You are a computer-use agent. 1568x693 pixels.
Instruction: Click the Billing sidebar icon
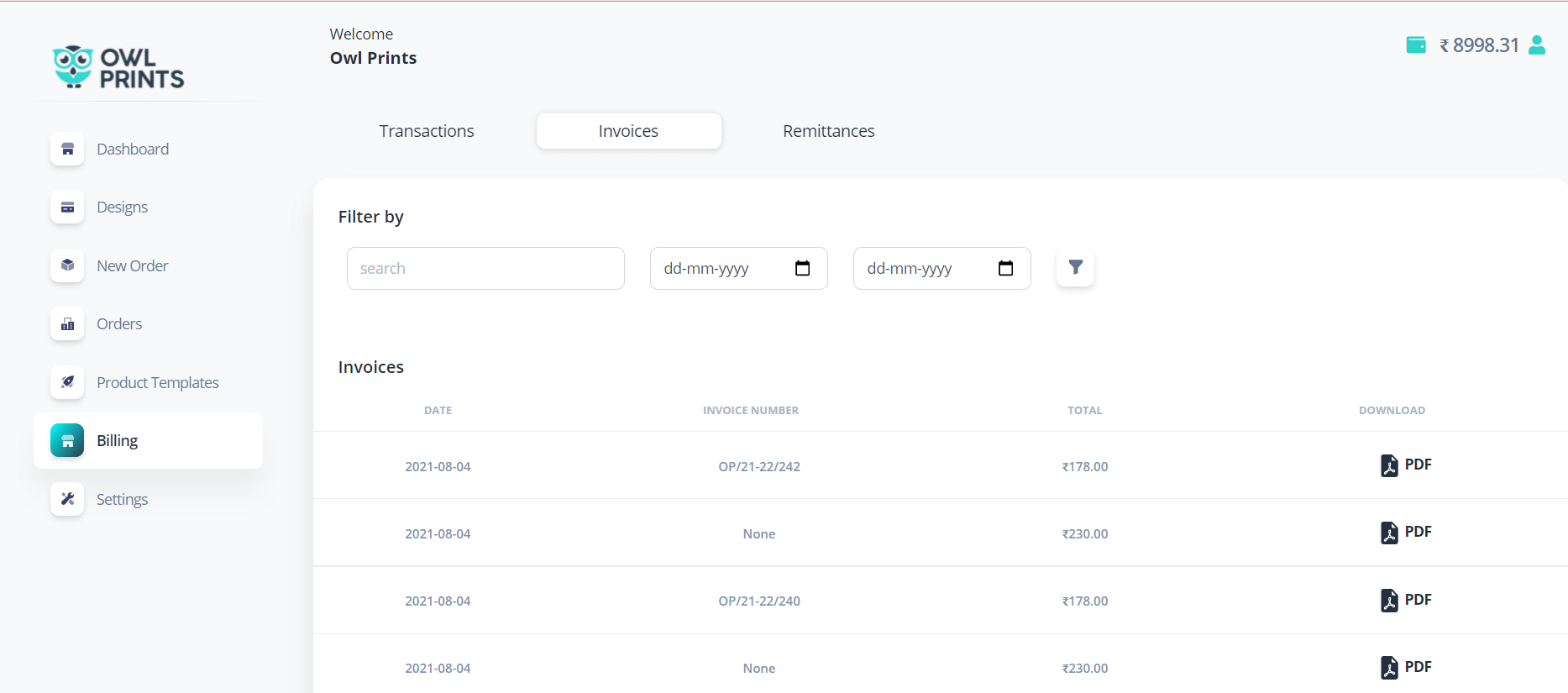click(x=67, y=440)
